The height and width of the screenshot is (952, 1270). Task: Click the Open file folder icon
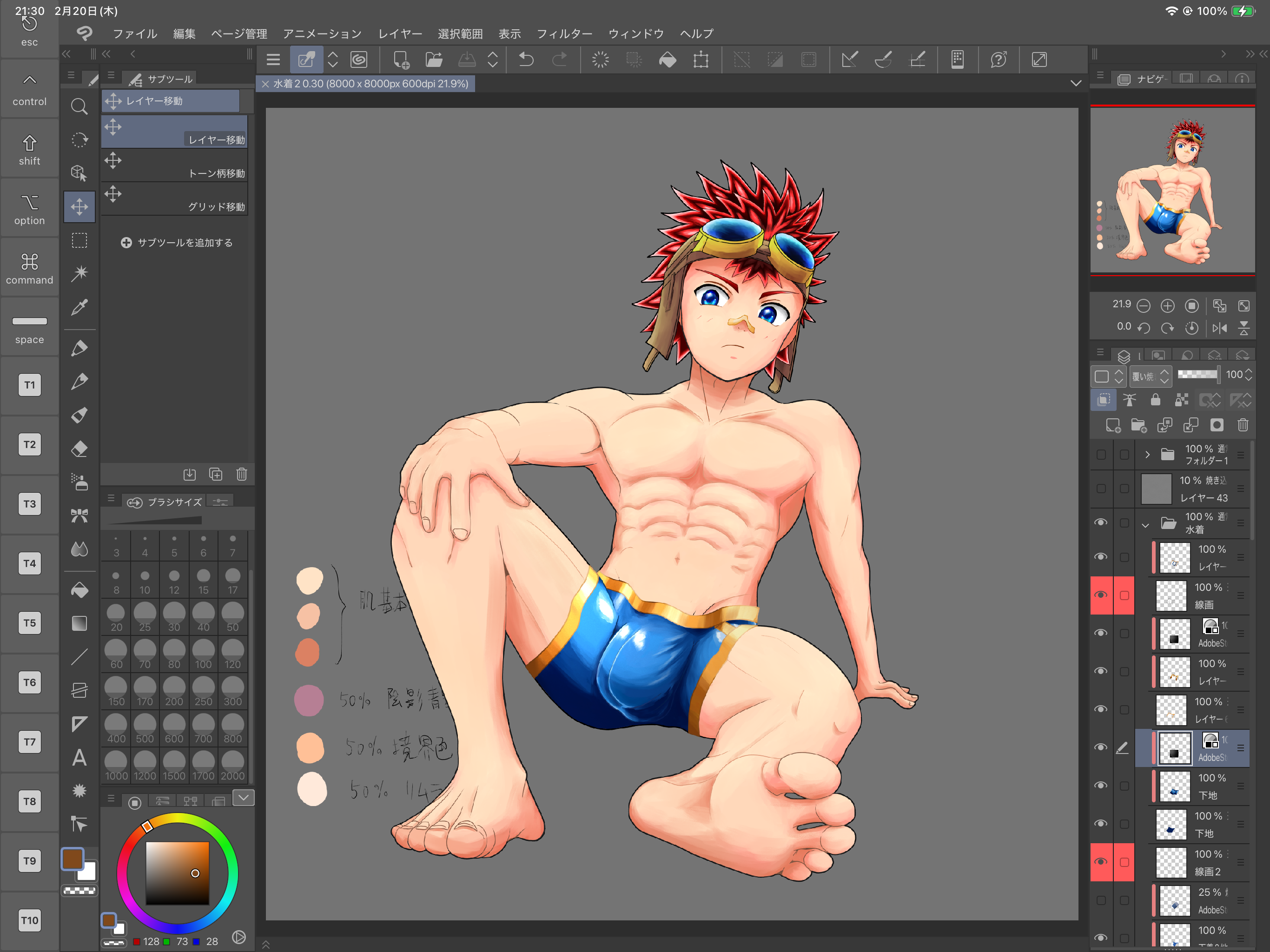434,59
